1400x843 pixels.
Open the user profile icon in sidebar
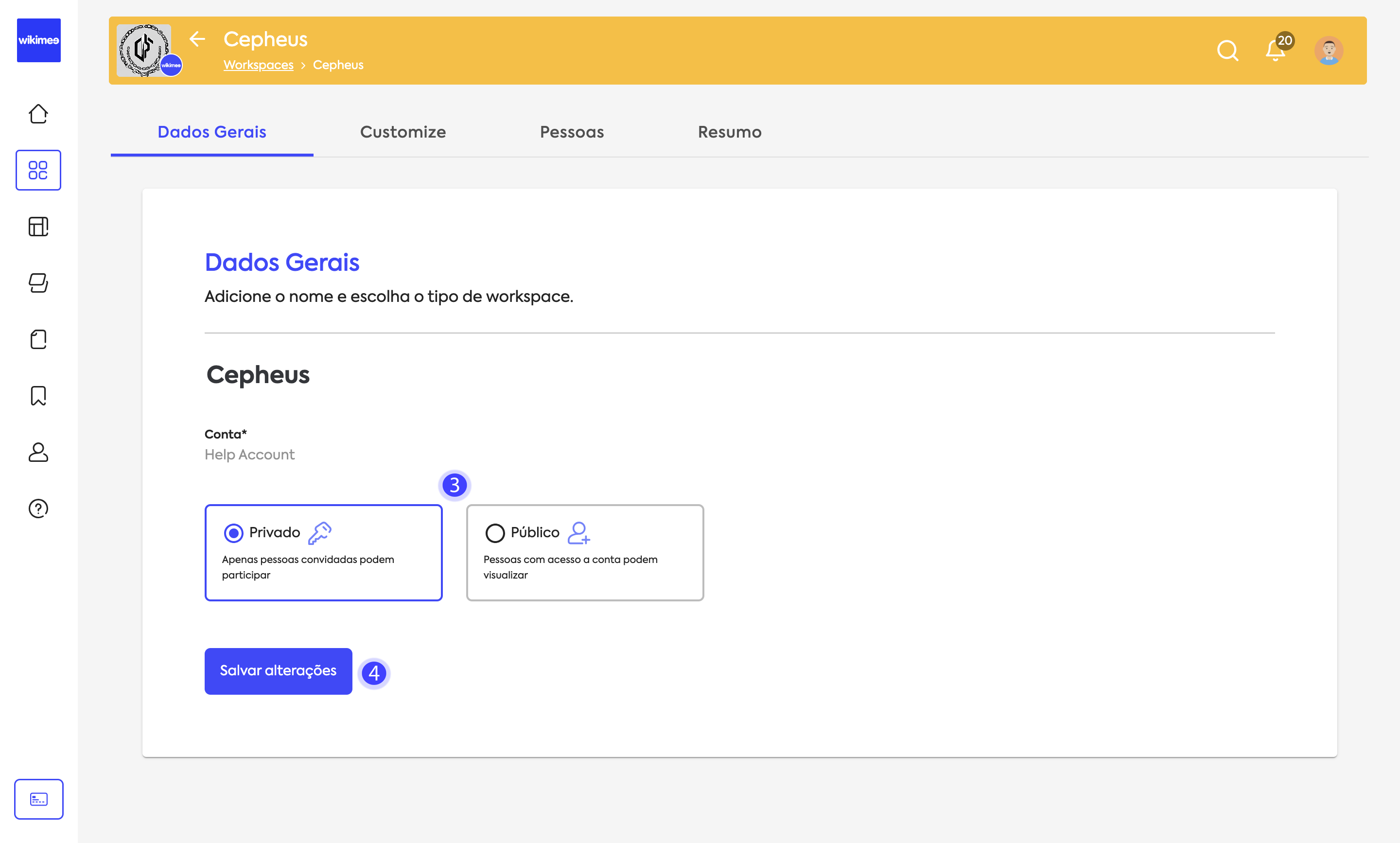point(38,452)
